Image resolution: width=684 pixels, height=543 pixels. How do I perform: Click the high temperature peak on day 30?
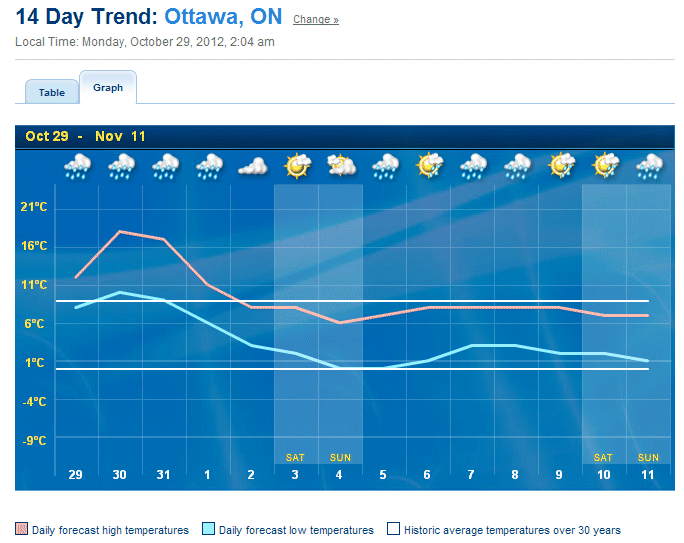[120, 232]
